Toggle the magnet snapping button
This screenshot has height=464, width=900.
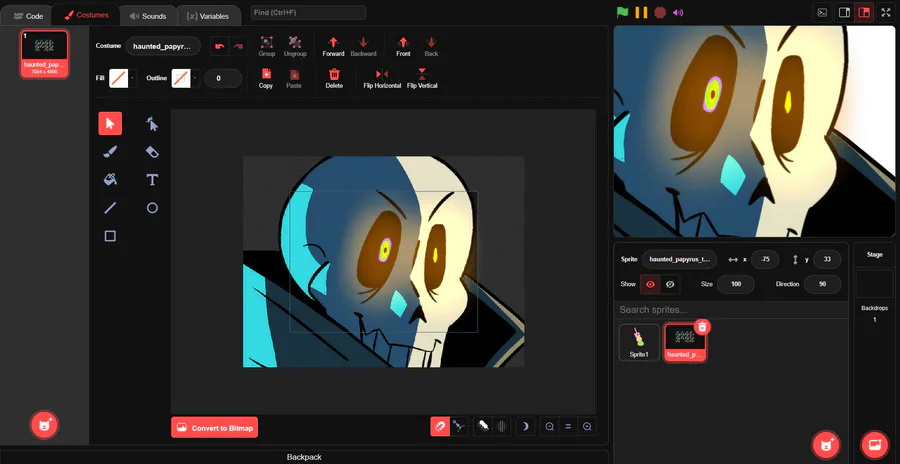tap(440, 427)
